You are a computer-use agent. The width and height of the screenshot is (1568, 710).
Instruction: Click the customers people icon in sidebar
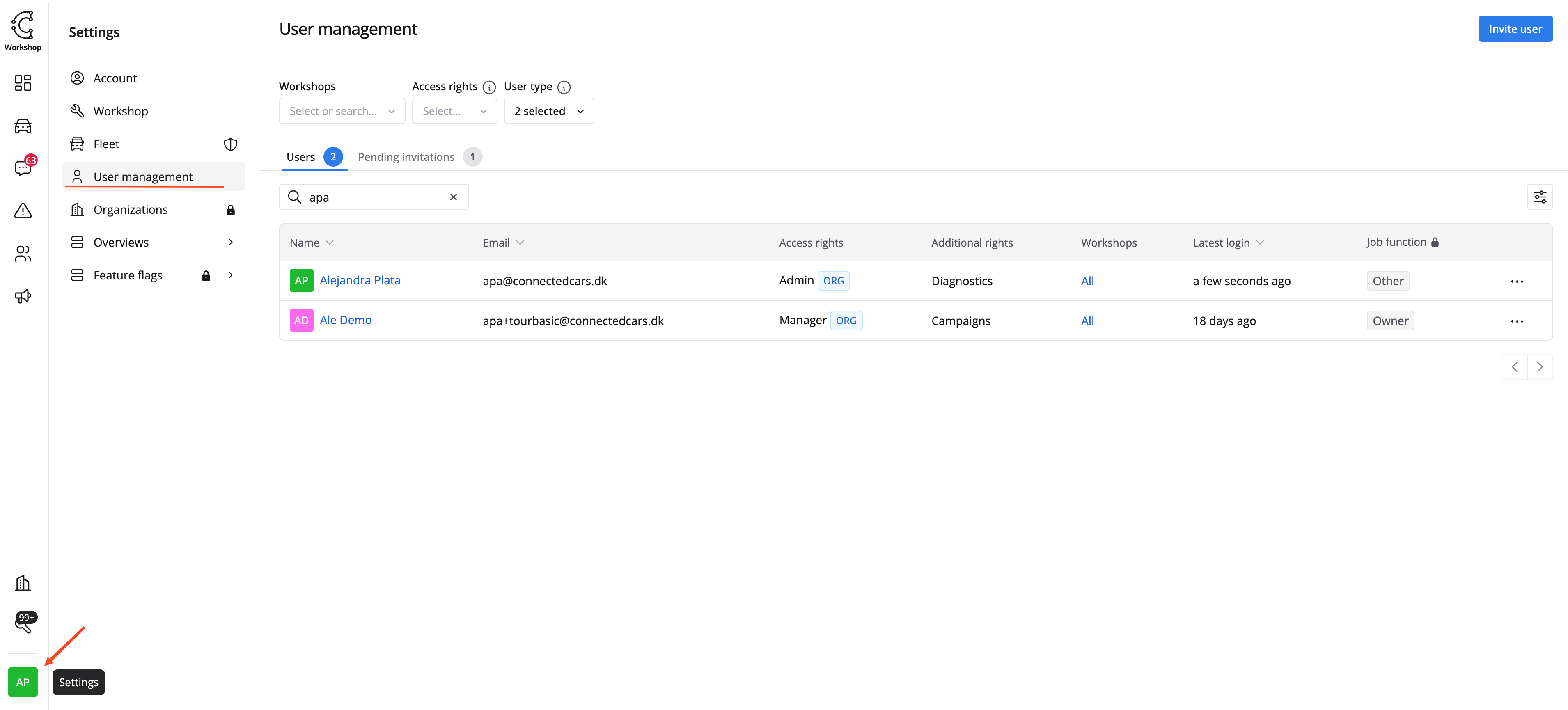click(23, 254)
